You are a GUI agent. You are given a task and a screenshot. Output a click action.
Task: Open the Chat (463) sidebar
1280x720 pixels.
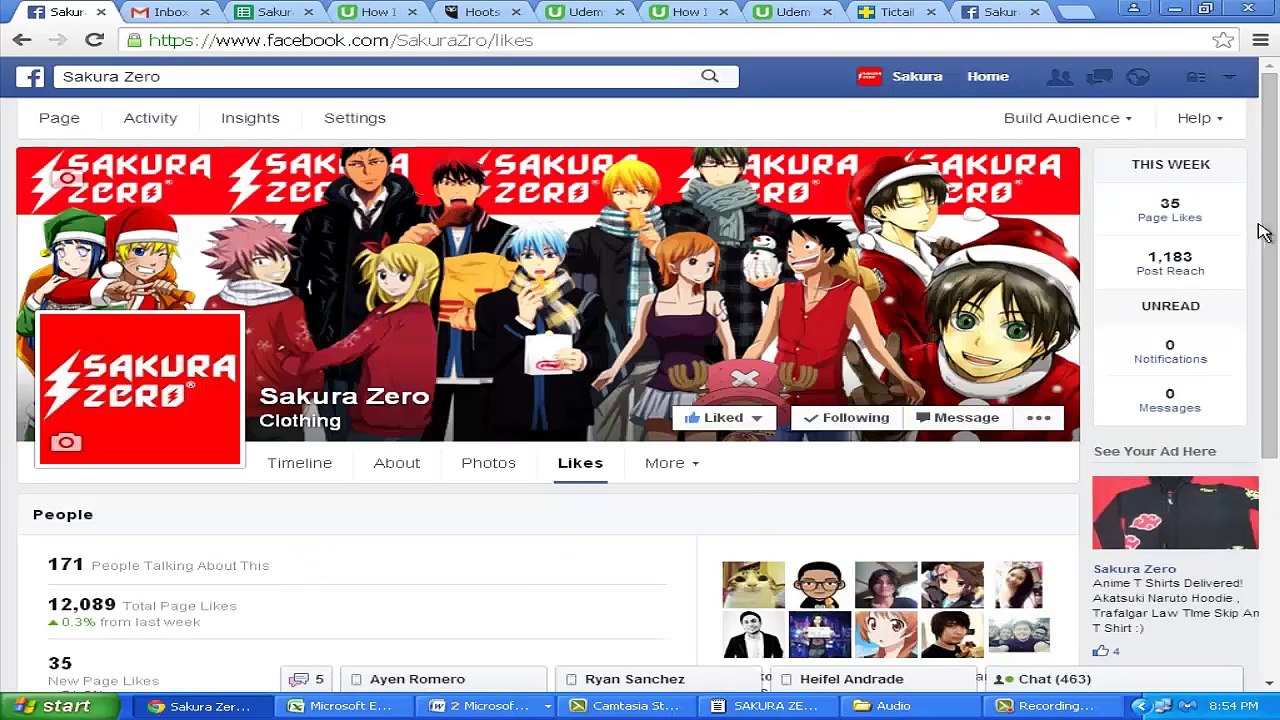(1114, 679)
